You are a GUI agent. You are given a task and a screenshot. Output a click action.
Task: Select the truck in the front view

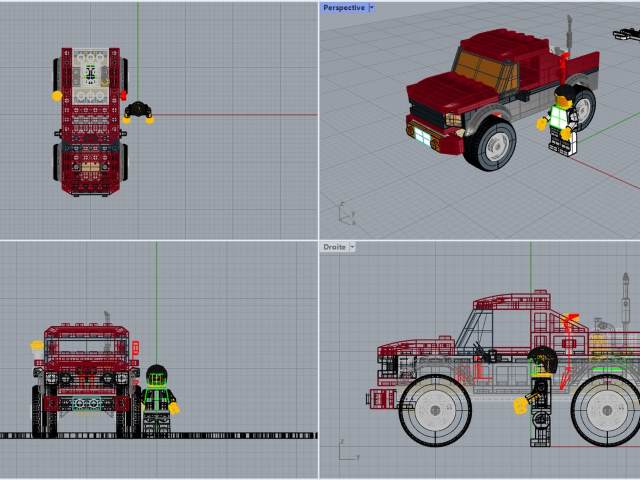[87, 376]
